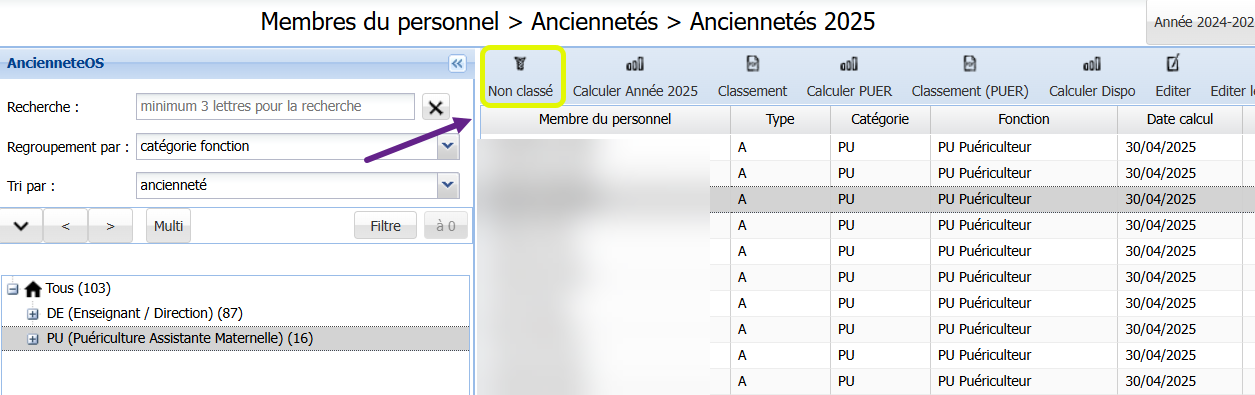
Task: Select the Année 2024-2025 tab
Action: pyautogui.click(x=1203, y=22)
